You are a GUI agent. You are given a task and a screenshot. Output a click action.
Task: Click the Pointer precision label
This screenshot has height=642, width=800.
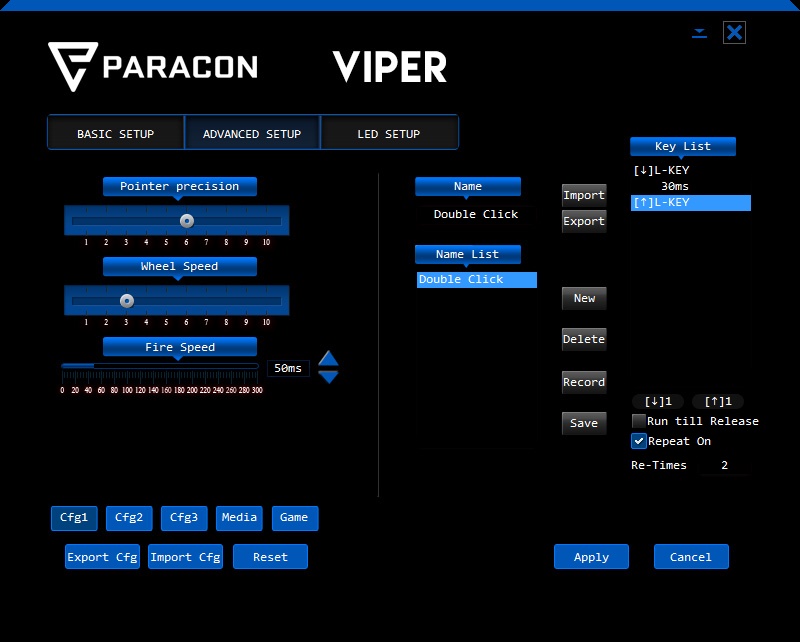tap(180, 187)
